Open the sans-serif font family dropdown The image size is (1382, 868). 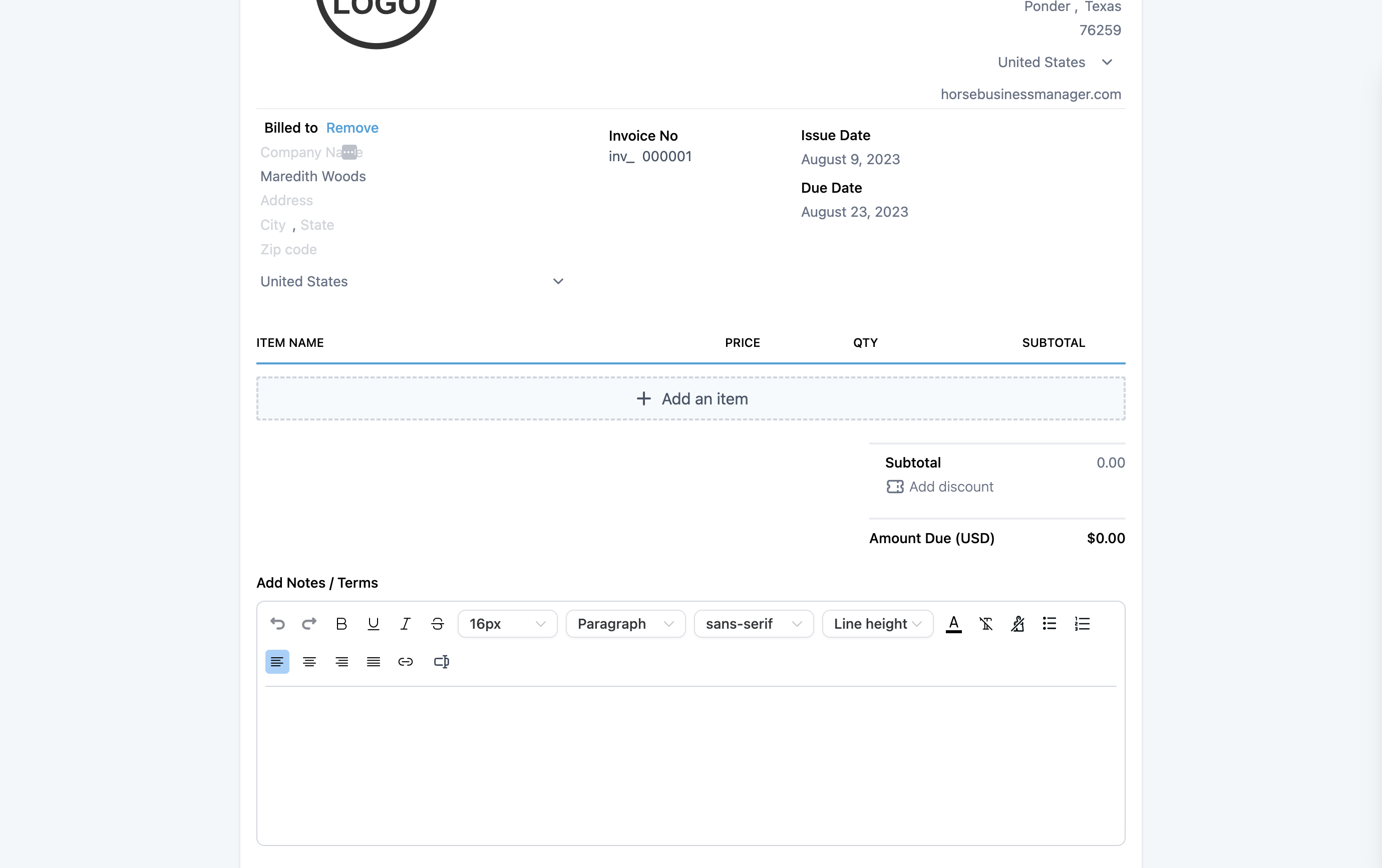[754, 624]
